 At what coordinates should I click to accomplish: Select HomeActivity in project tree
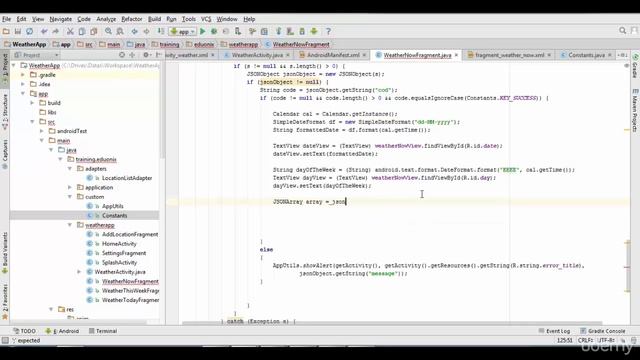119,244
